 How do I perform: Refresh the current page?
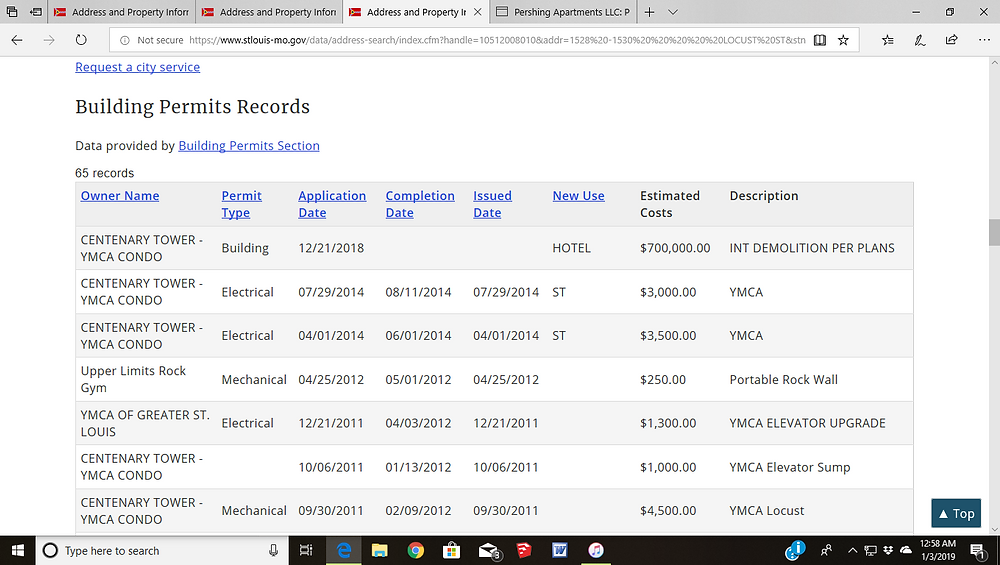81,40
